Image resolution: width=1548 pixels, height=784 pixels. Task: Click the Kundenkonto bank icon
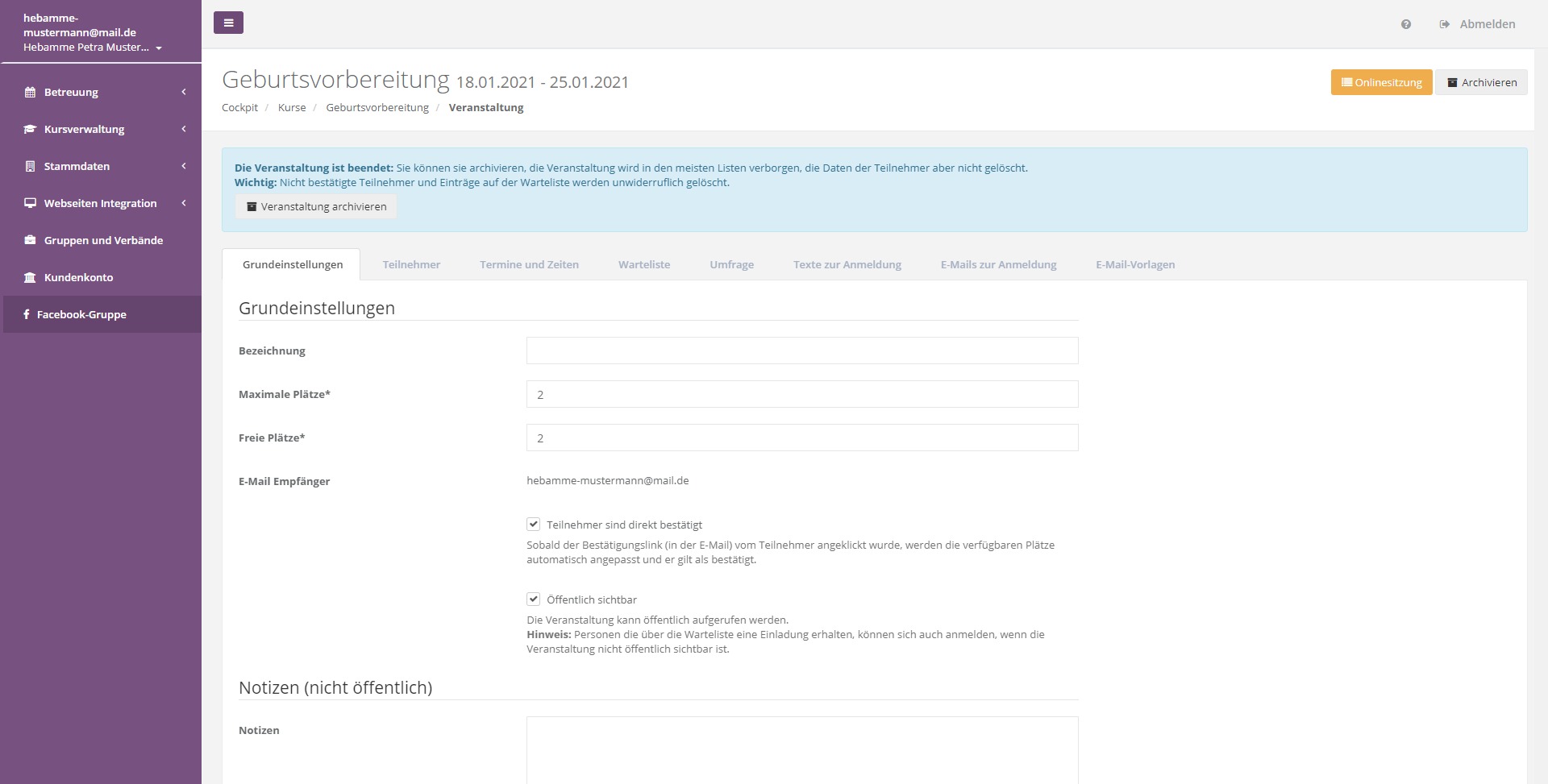[x=30, y=277]
